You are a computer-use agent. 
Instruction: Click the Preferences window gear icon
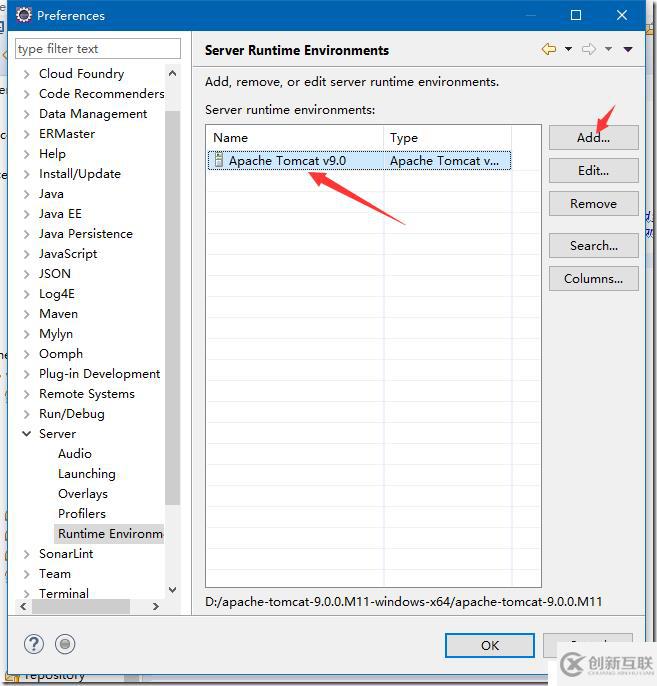tap(24, 15)
